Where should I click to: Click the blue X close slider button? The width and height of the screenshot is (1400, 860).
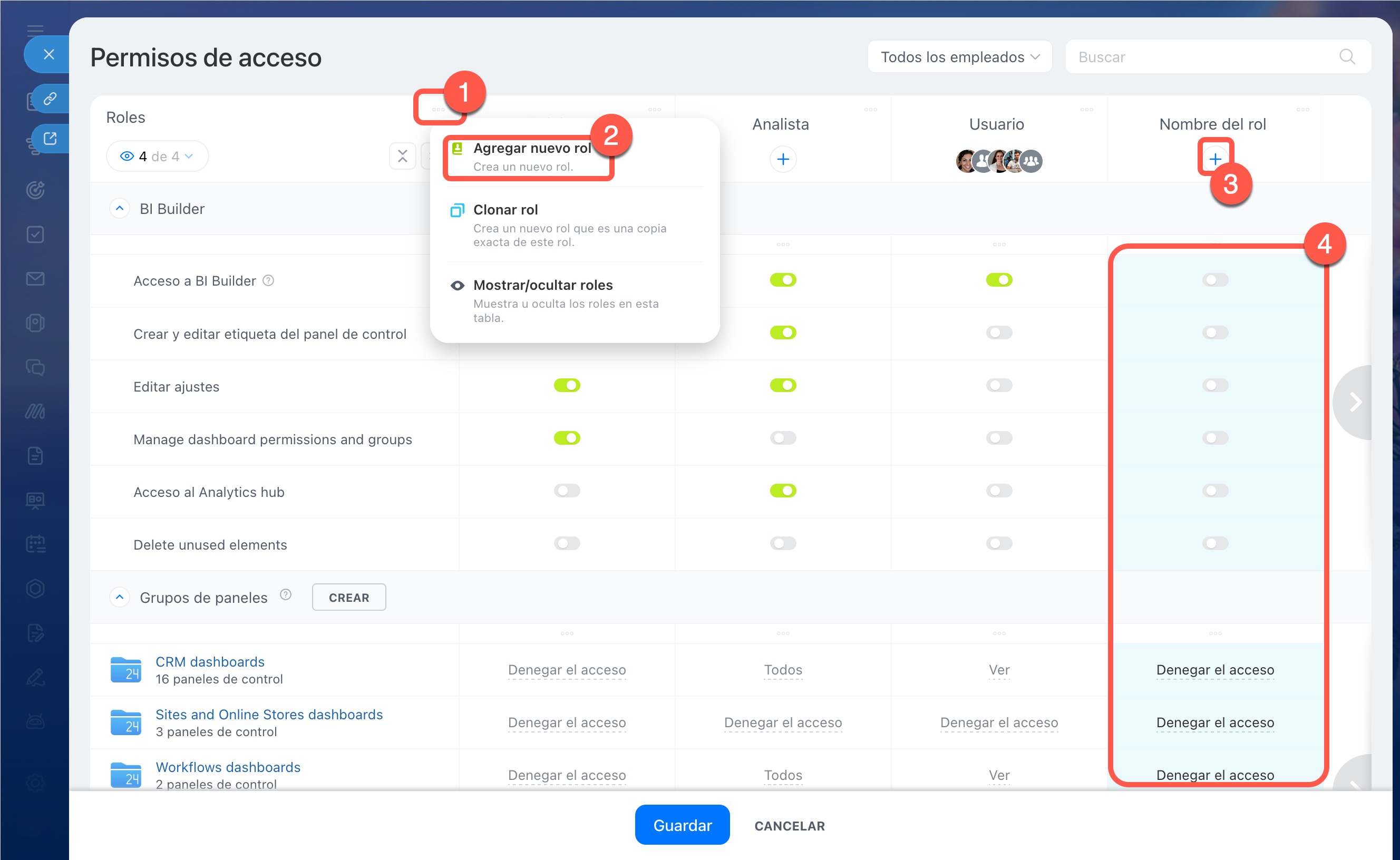[49, 55]
